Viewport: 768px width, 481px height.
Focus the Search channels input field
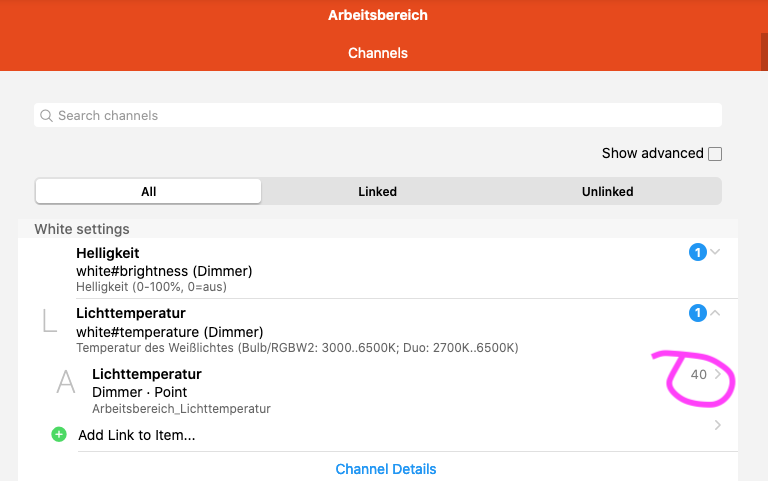380,116
